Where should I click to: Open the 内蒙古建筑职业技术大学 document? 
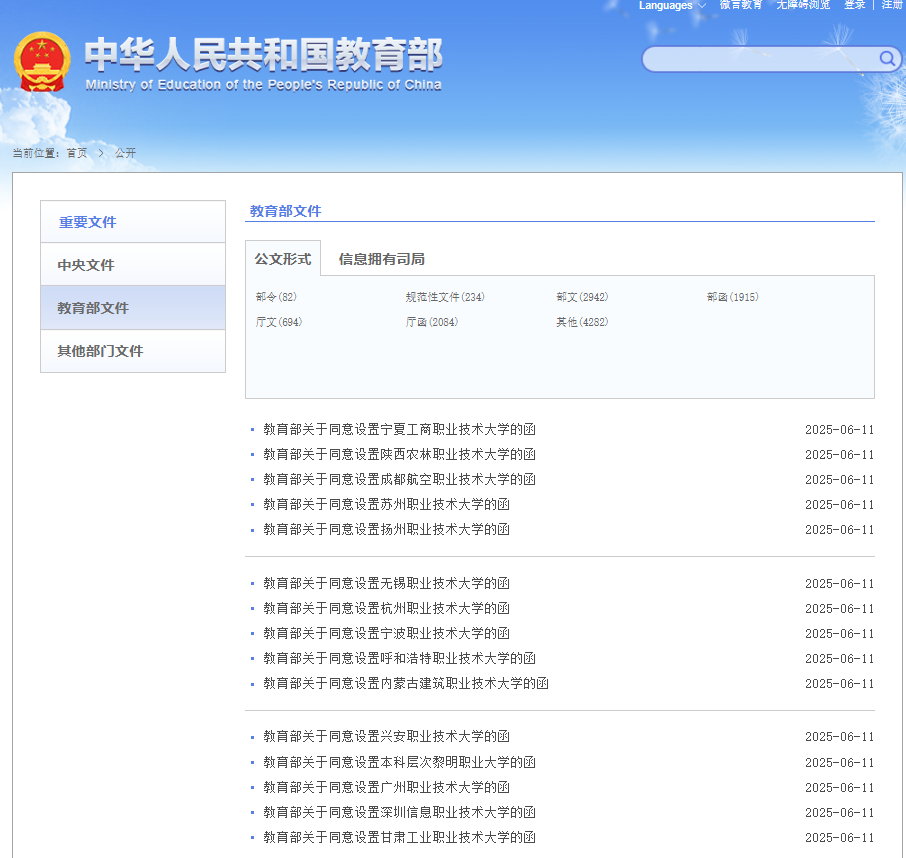point(406,684)
